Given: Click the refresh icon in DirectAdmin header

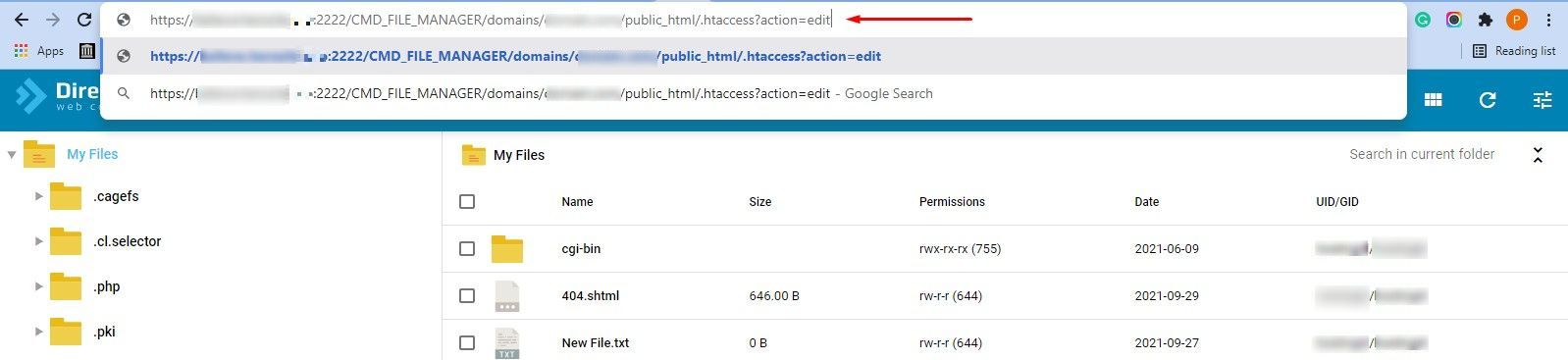Looking at the screenshot, I should coord(1488,100).
